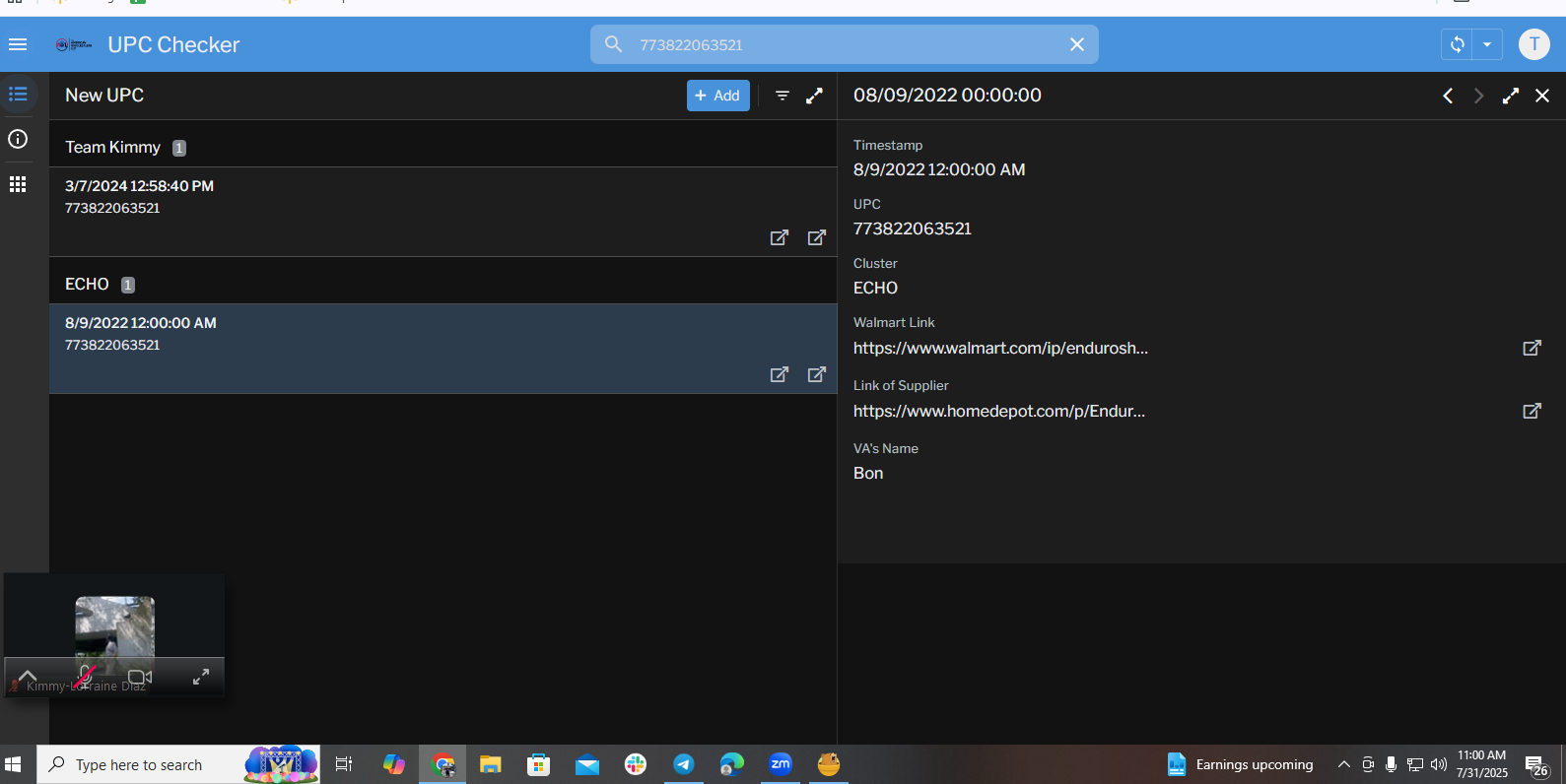Open Slack from the taskbar
The image size is (1566, 784).
tap(636, 764)
